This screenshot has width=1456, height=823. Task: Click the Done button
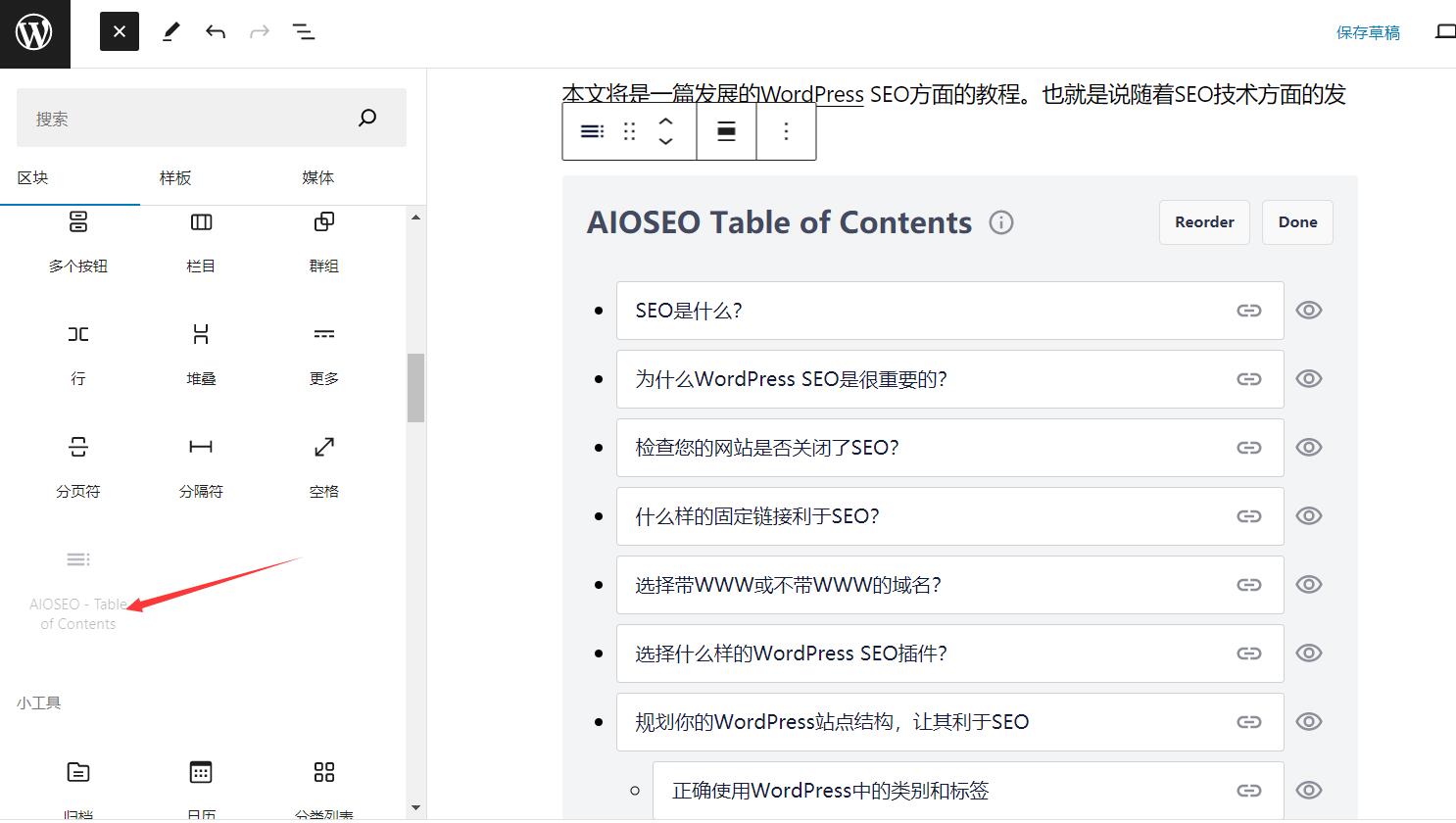pyautogui.click(x=1297, y=222)
